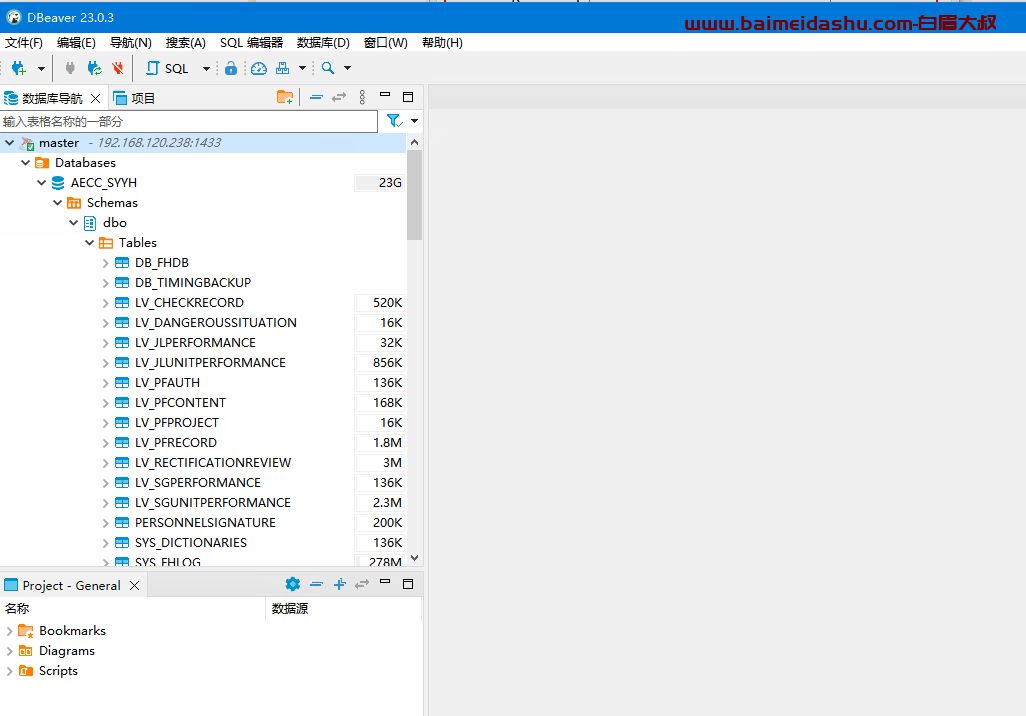
Task: Toggle link with editor in database navigator
Action: click(339, 97)
